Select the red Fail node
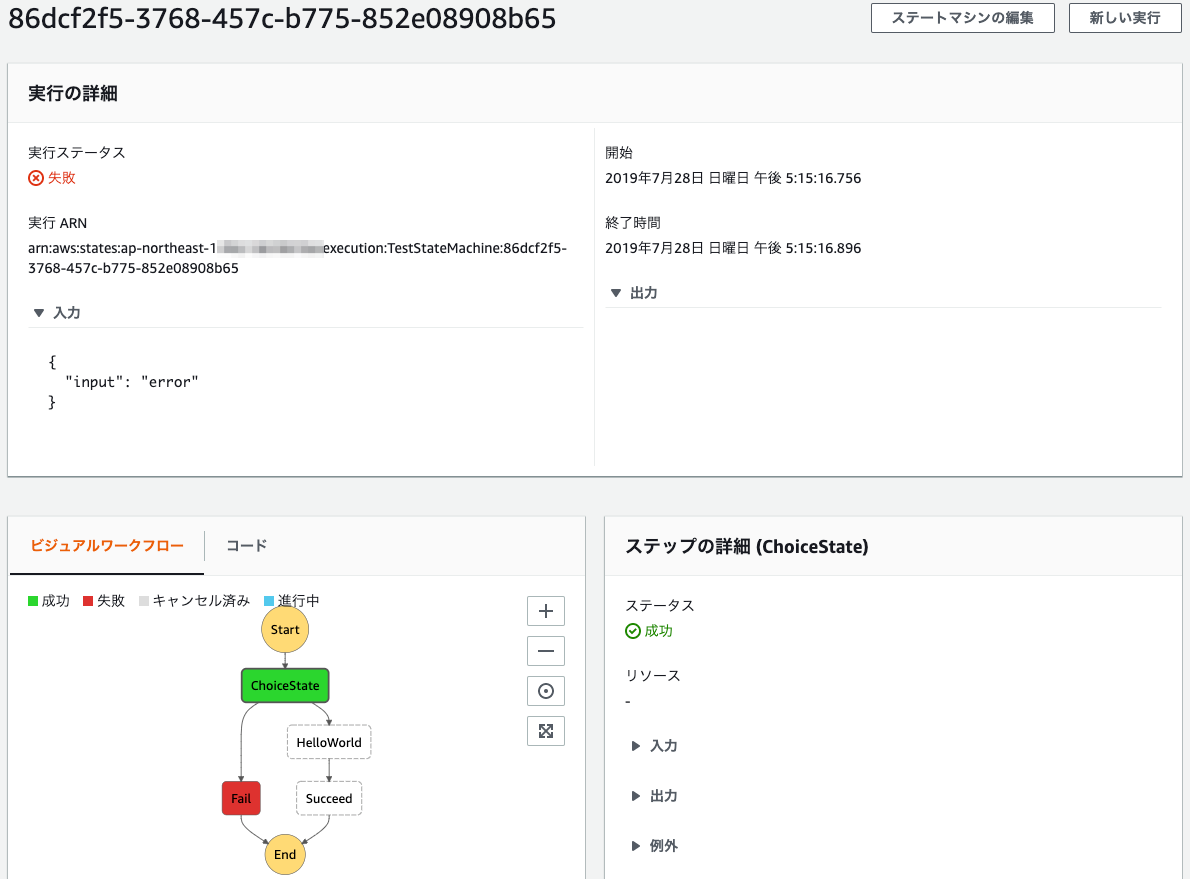Image resolution: width=1190 pixels, height=879 pixels. (x=241, y=799)
